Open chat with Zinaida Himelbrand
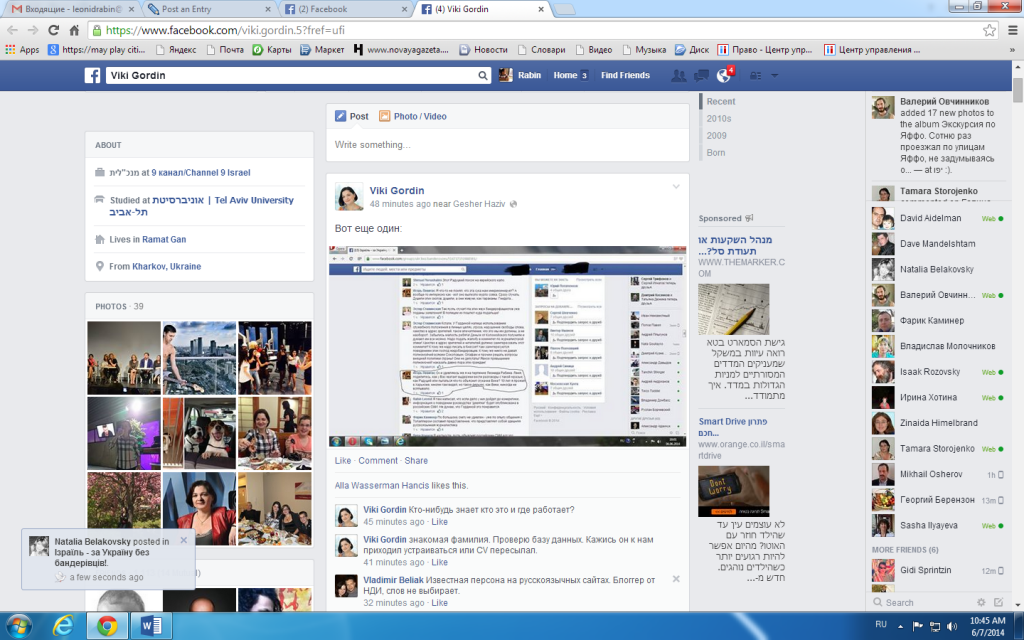Image resolution: width=1024 pixels, height=640 pixels. point(936,423)
